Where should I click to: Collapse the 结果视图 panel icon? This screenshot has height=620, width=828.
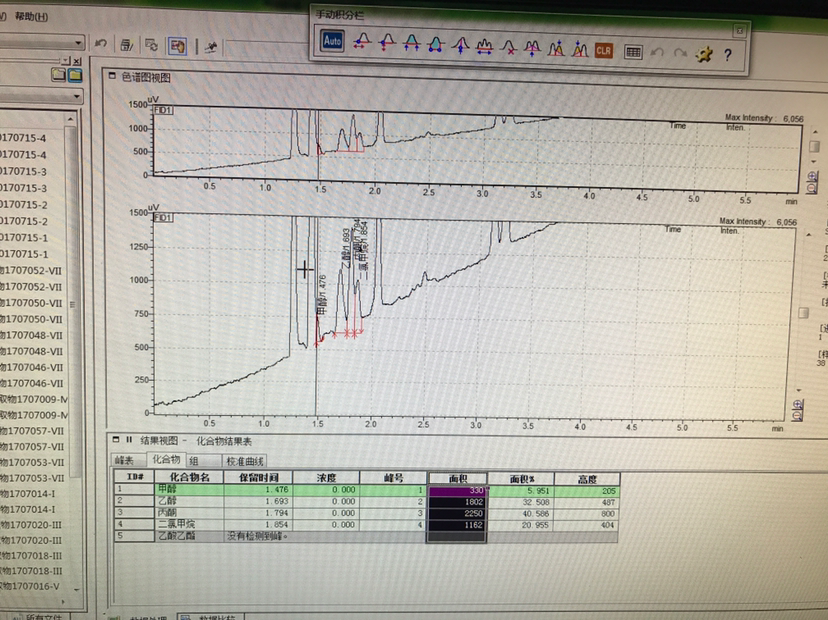(x=116, y=439)
